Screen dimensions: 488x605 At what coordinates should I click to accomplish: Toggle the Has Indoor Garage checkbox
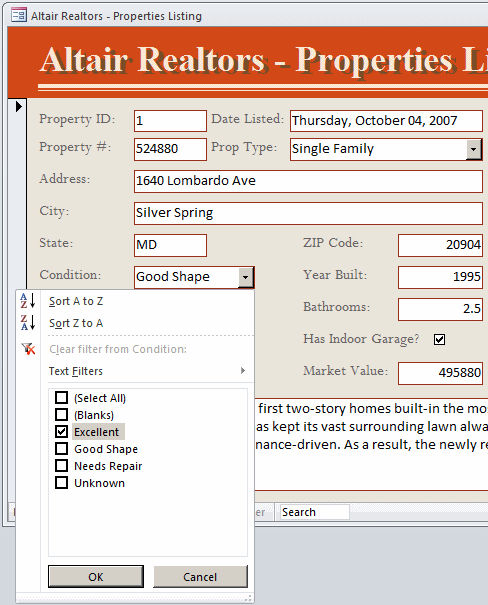click(439, 340)
